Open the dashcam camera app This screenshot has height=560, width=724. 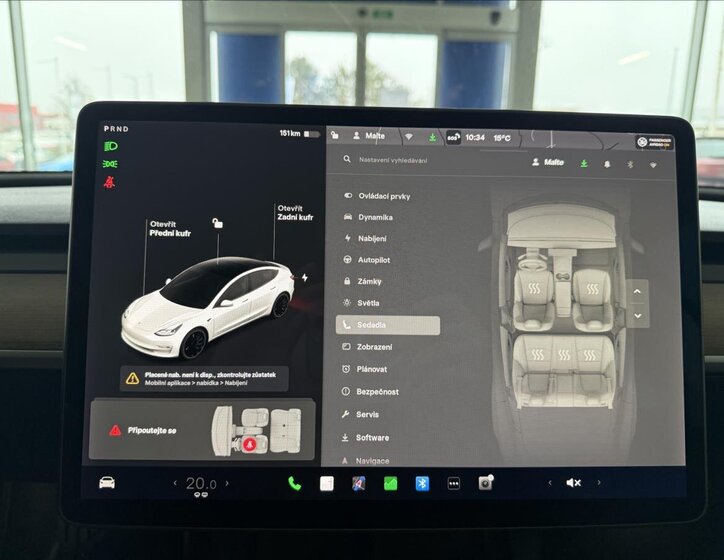(x=486, y=483)
